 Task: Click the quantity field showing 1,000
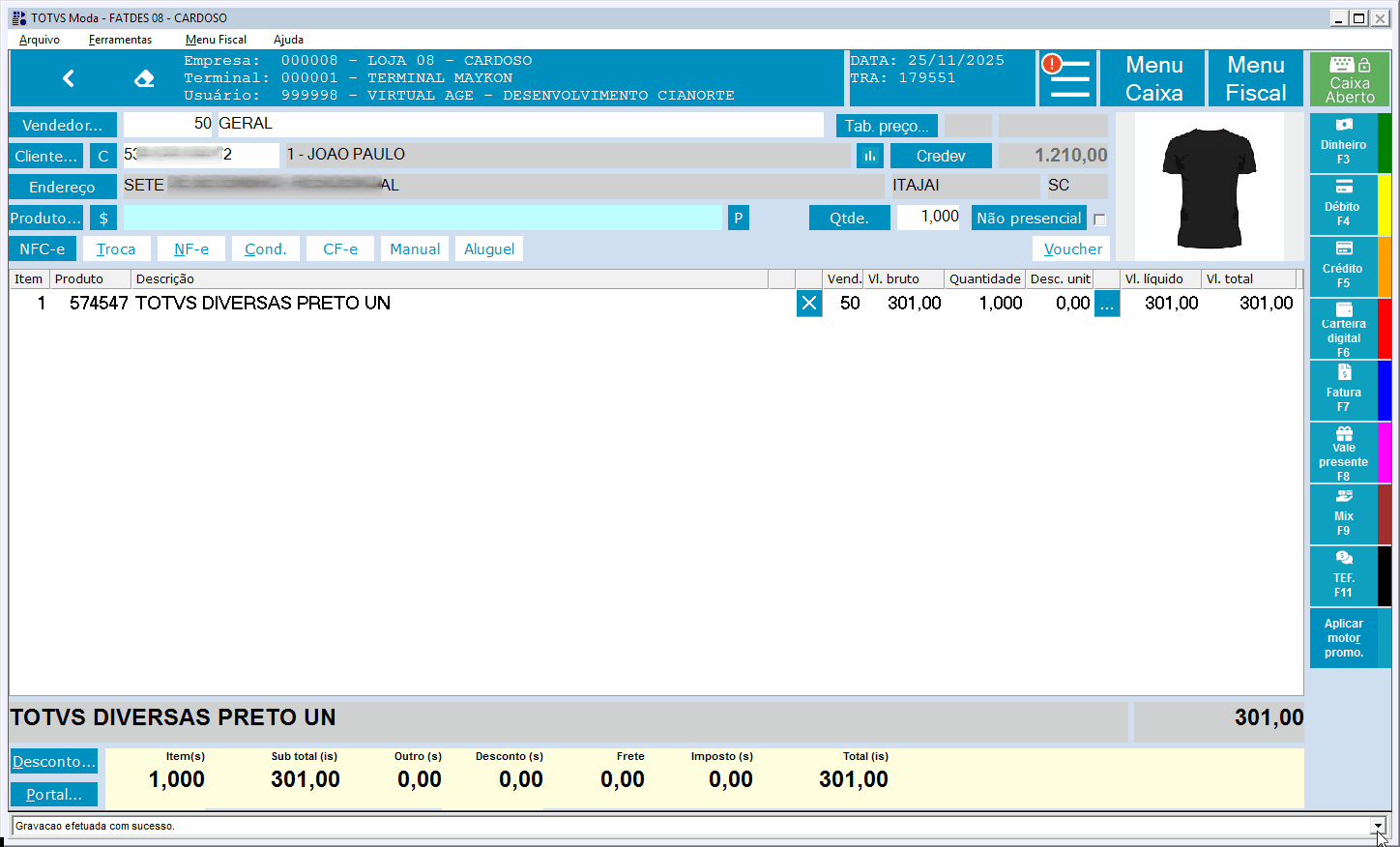(928, 217)
